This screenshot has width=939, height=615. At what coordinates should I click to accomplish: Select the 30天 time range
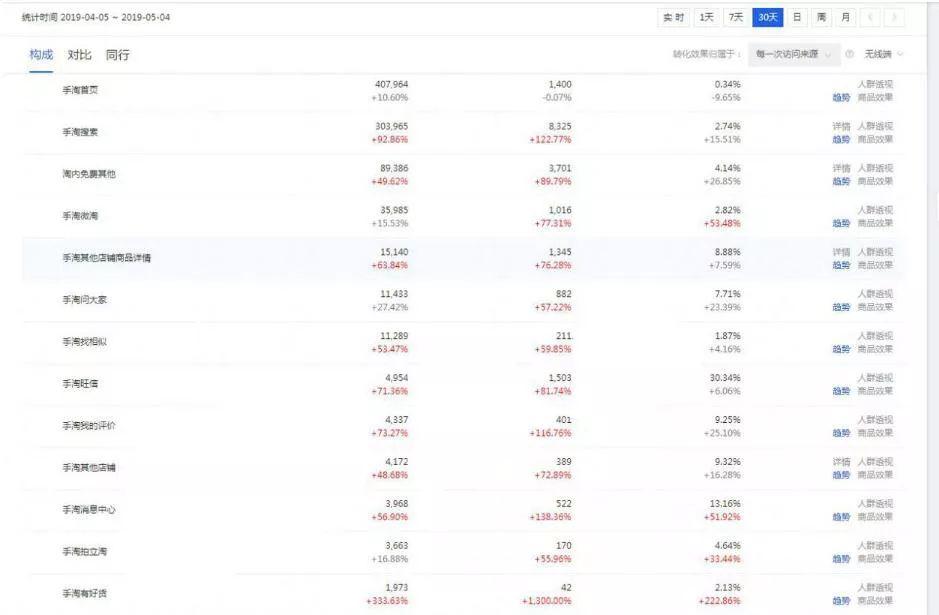pos(768,17)
